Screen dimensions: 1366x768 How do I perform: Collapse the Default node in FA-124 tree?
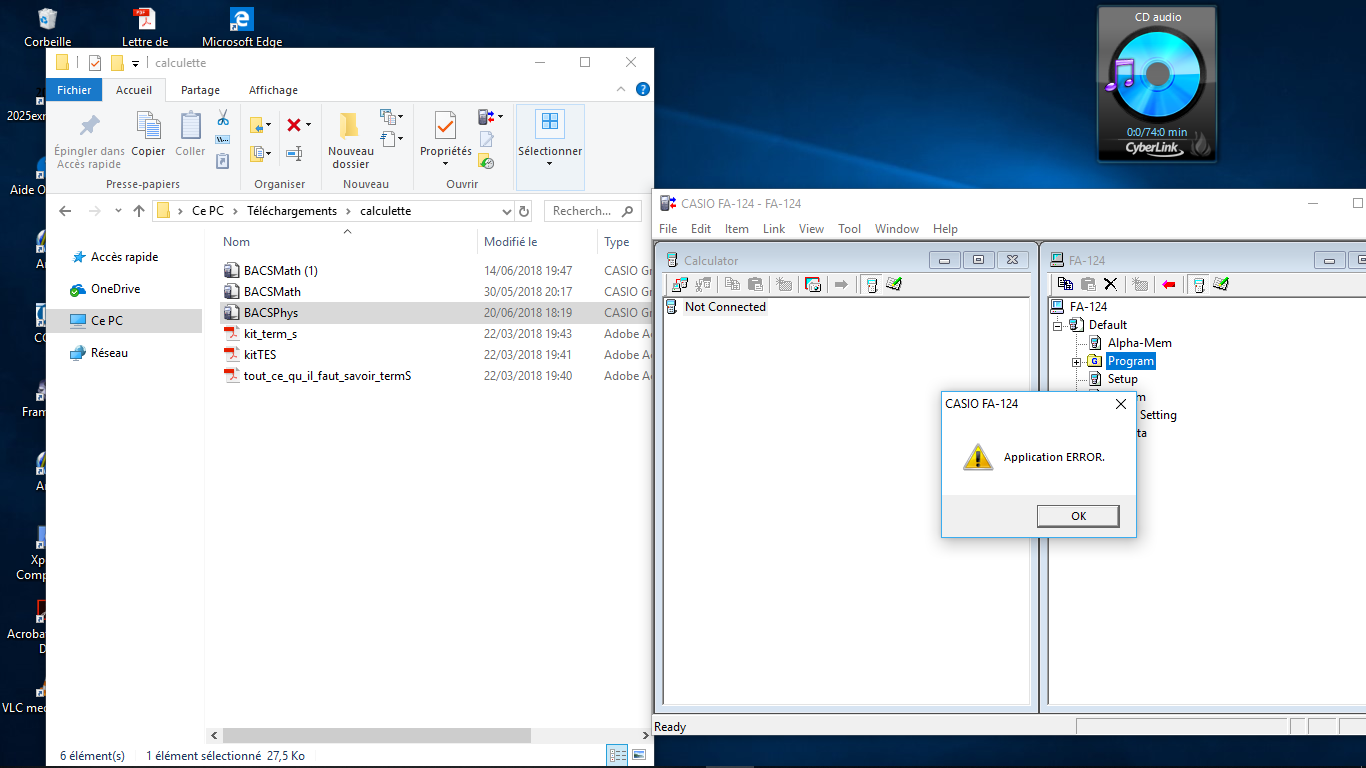1058,325
